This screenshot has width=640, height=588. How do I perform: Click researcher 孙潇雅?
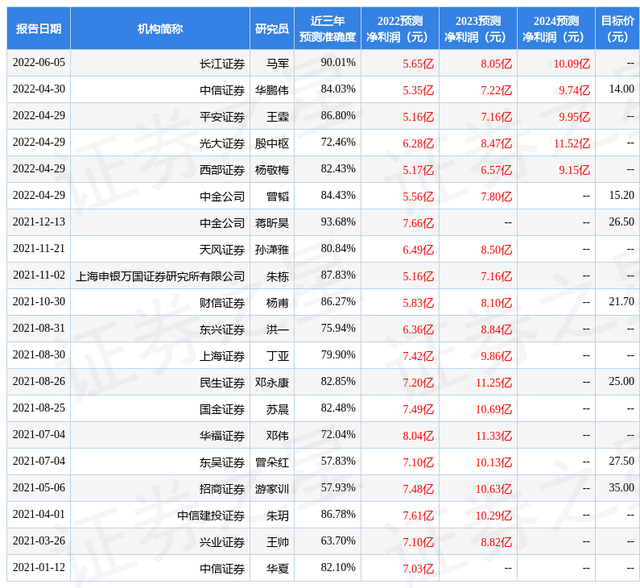272,250
